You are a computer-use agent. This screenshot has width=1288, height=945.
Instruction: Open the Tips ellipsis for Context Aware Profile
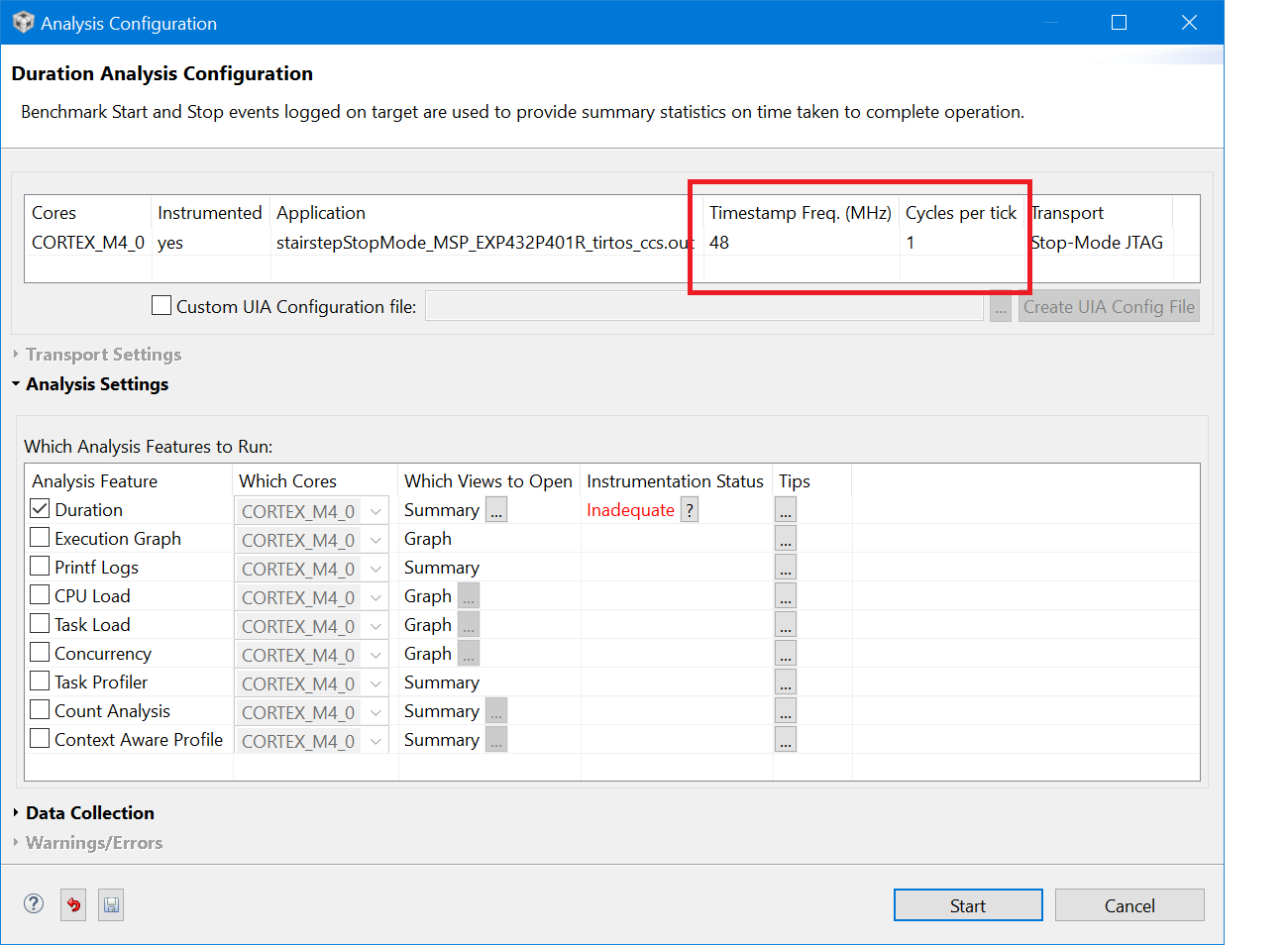point(786,740)
